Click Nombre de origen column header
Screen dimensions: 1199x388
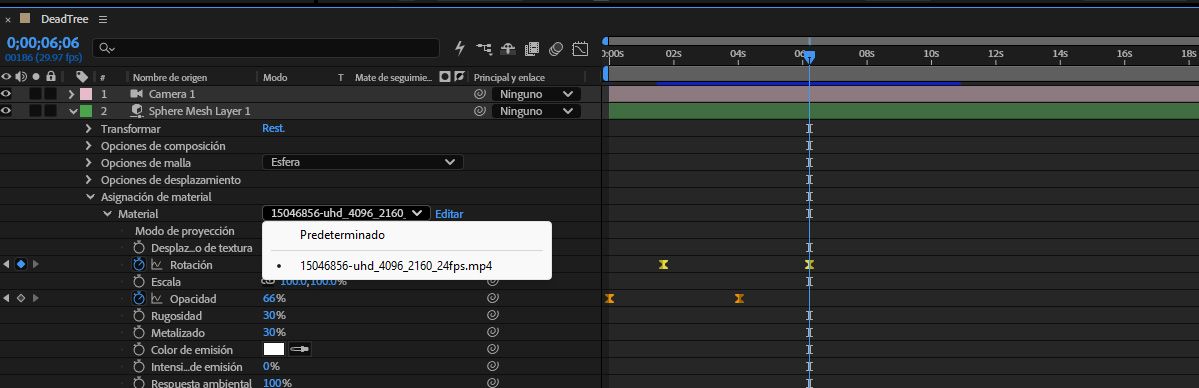pyautogui.click(x=170, y=77)
